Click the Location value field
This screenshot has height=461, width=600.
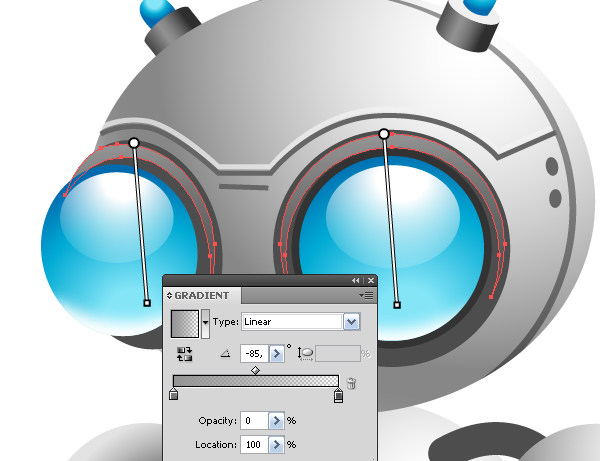pos(254,445)
